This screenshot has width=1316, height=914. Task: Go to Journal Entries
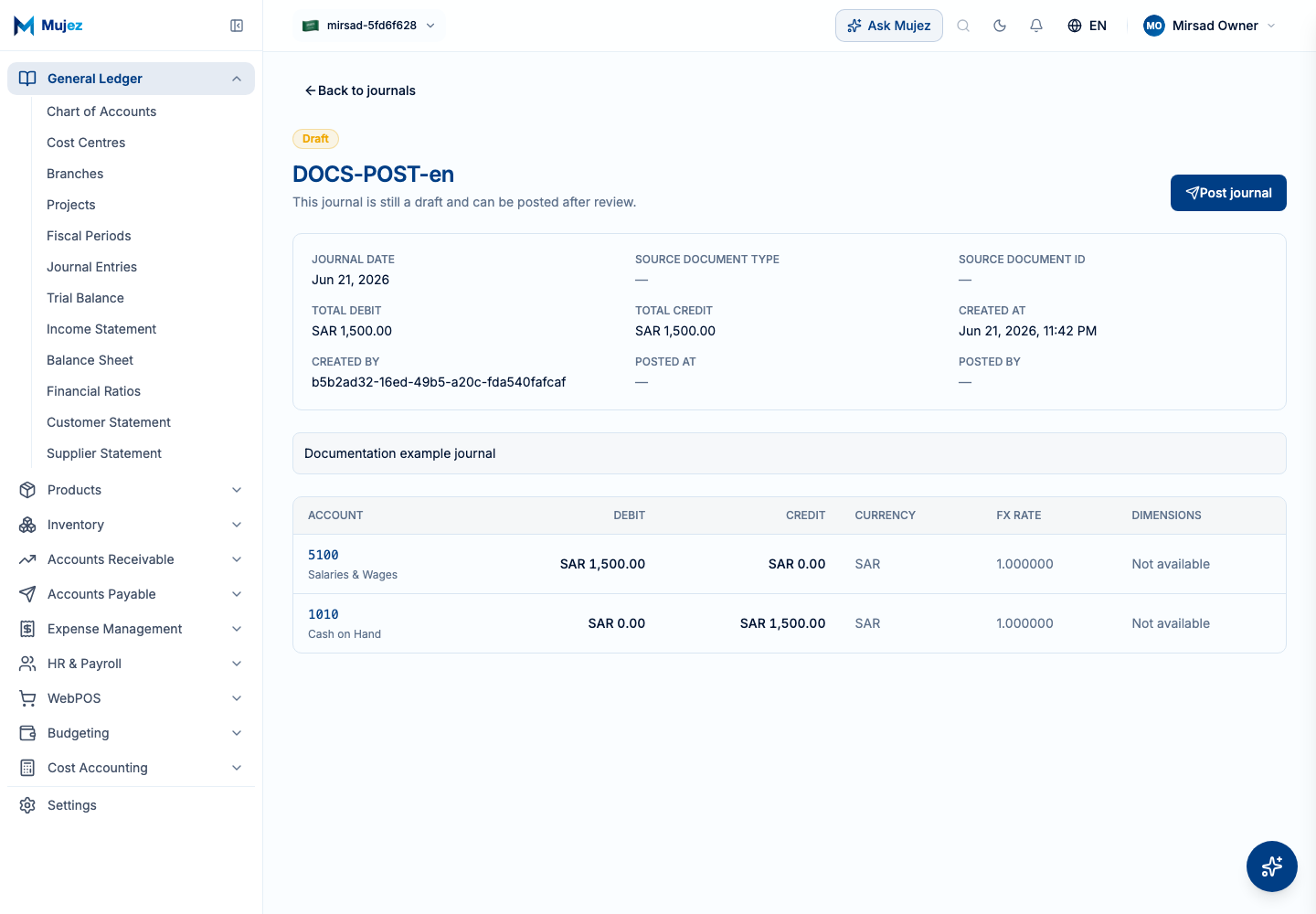point(91,267)
